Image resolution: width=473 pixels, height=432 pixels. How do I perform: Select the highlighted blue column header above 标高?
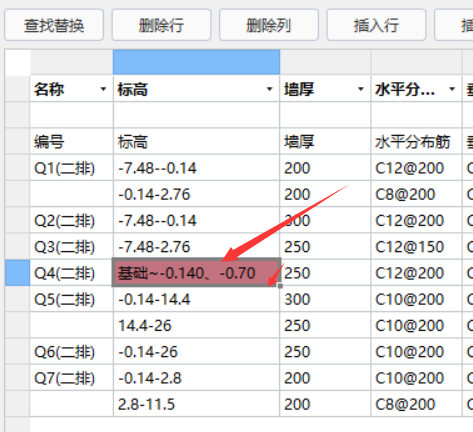(x=196, y=62)
